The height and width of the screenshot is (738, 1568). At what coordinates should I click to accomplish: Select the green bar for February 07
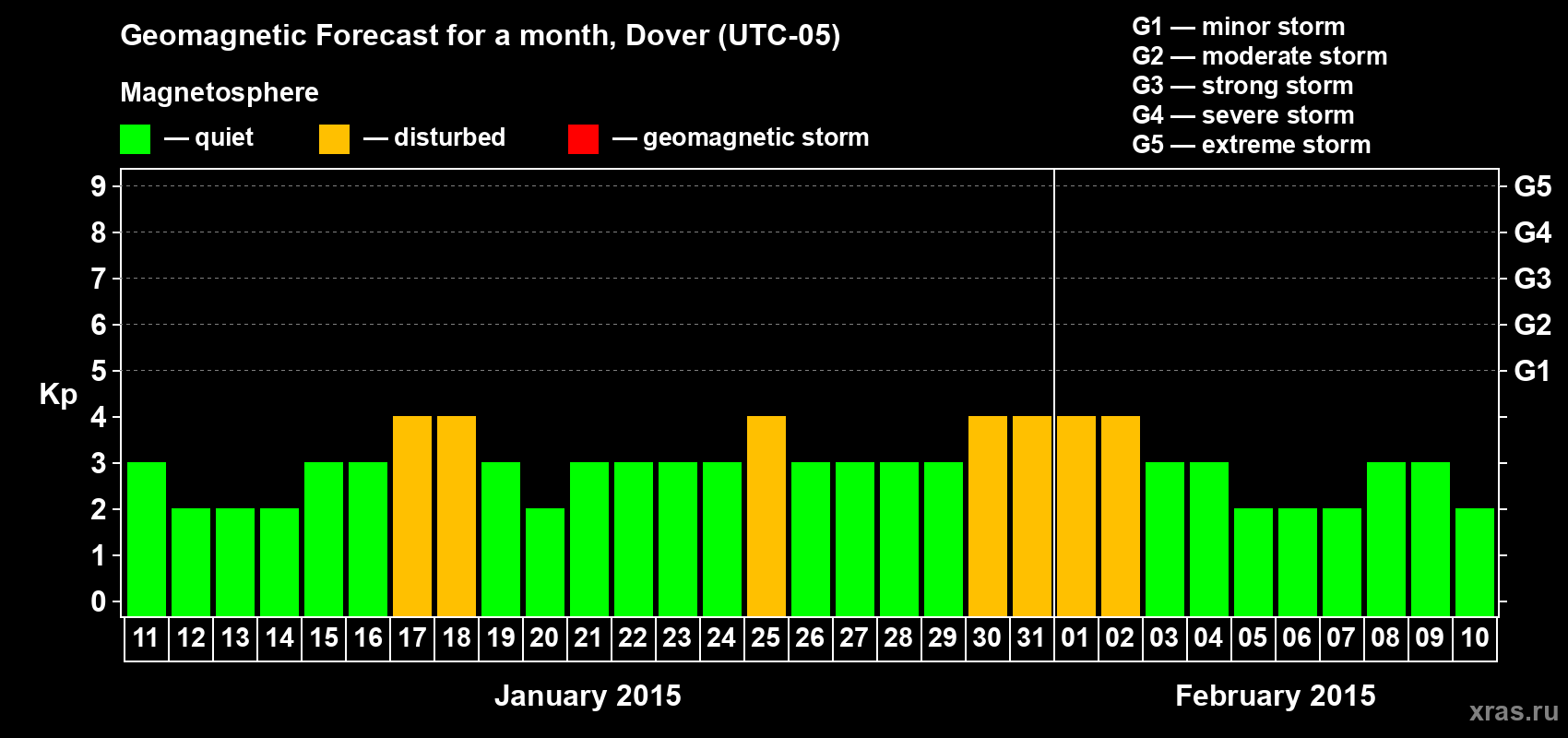1342,562
